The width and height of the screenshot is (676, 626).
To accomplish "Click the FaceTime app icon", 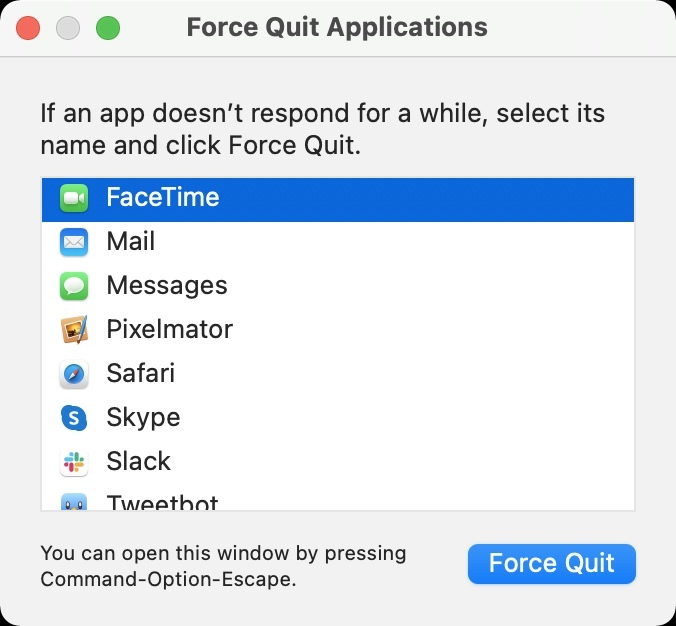I will (x=75, y=198).
